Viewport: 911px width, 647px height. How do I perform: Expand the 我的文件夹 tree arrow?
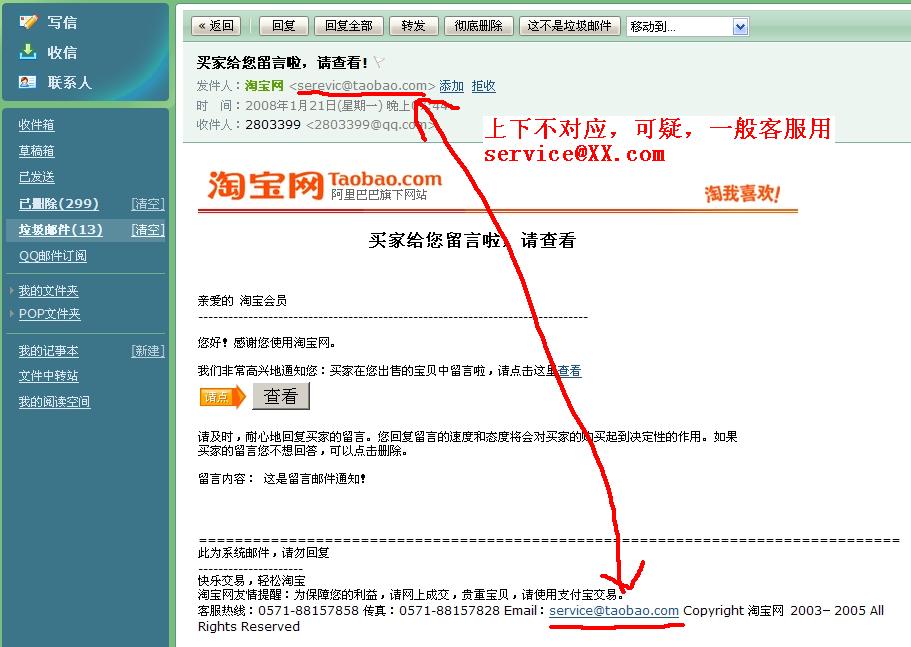(x=12, y=290)
